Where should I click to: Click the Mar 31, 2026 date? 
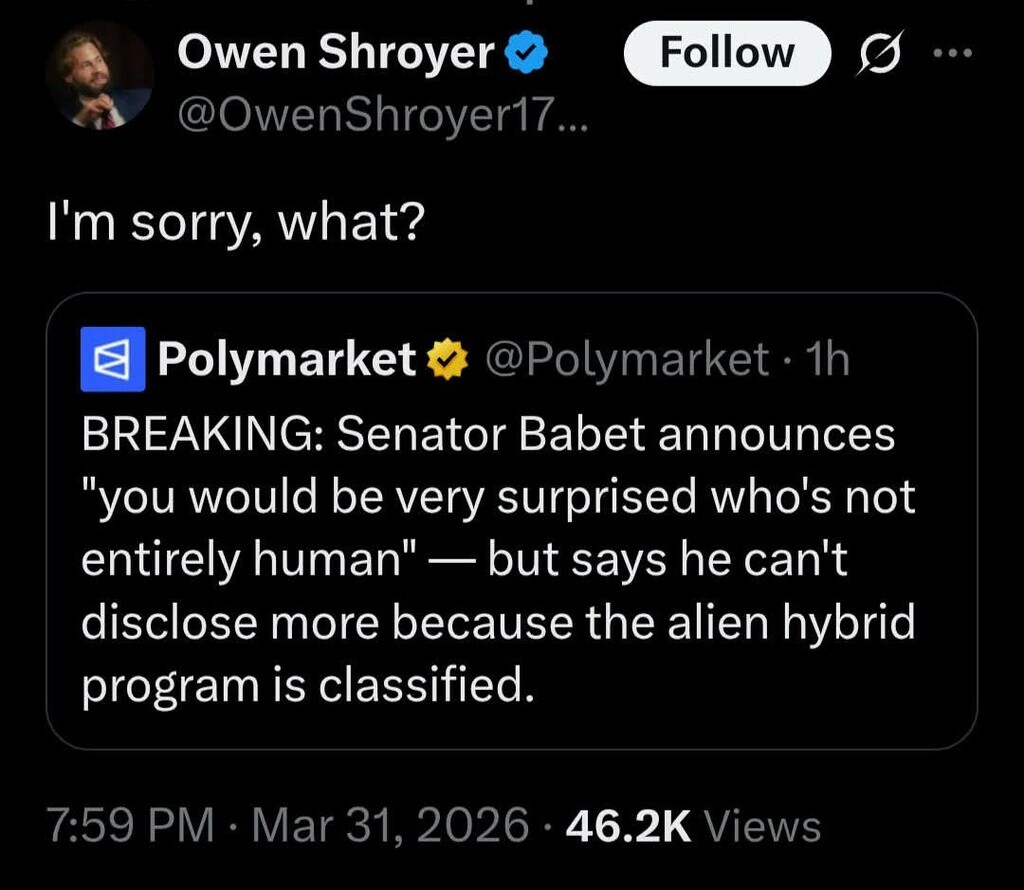click(x=390, y=826)
